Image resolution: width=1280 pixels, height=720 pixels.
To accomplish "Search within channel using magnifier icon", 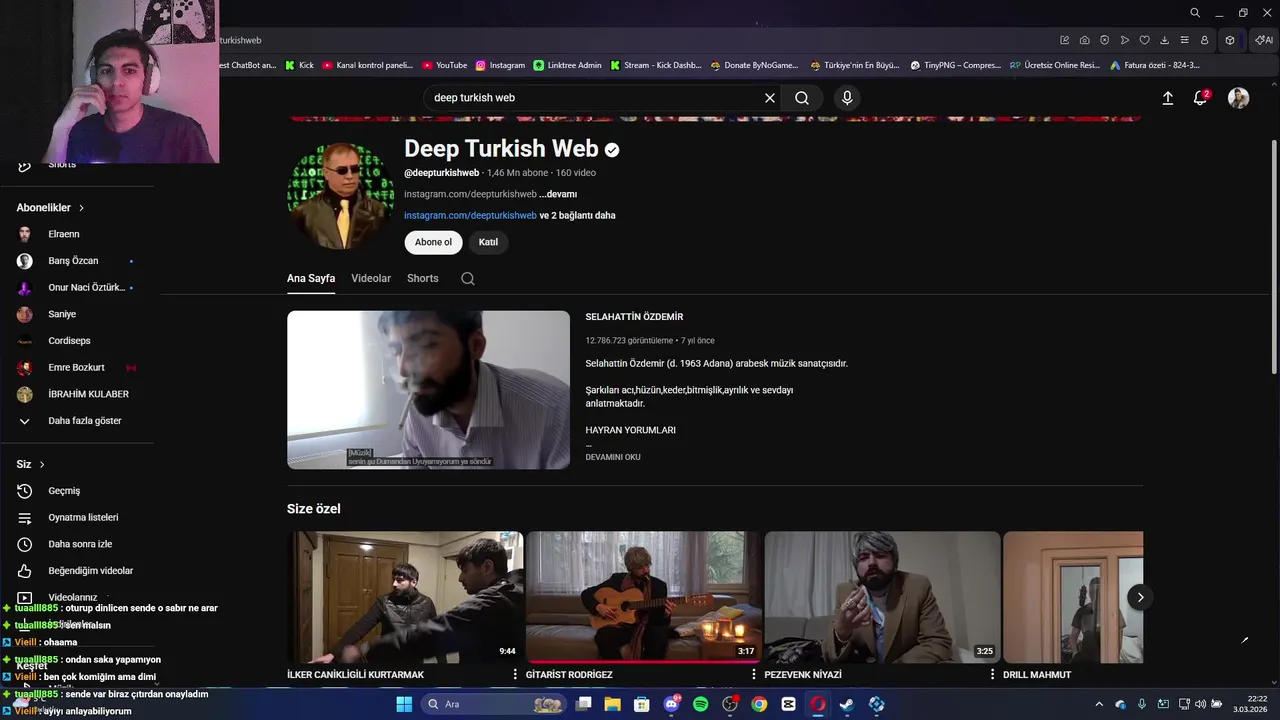I will coord(468,279).
